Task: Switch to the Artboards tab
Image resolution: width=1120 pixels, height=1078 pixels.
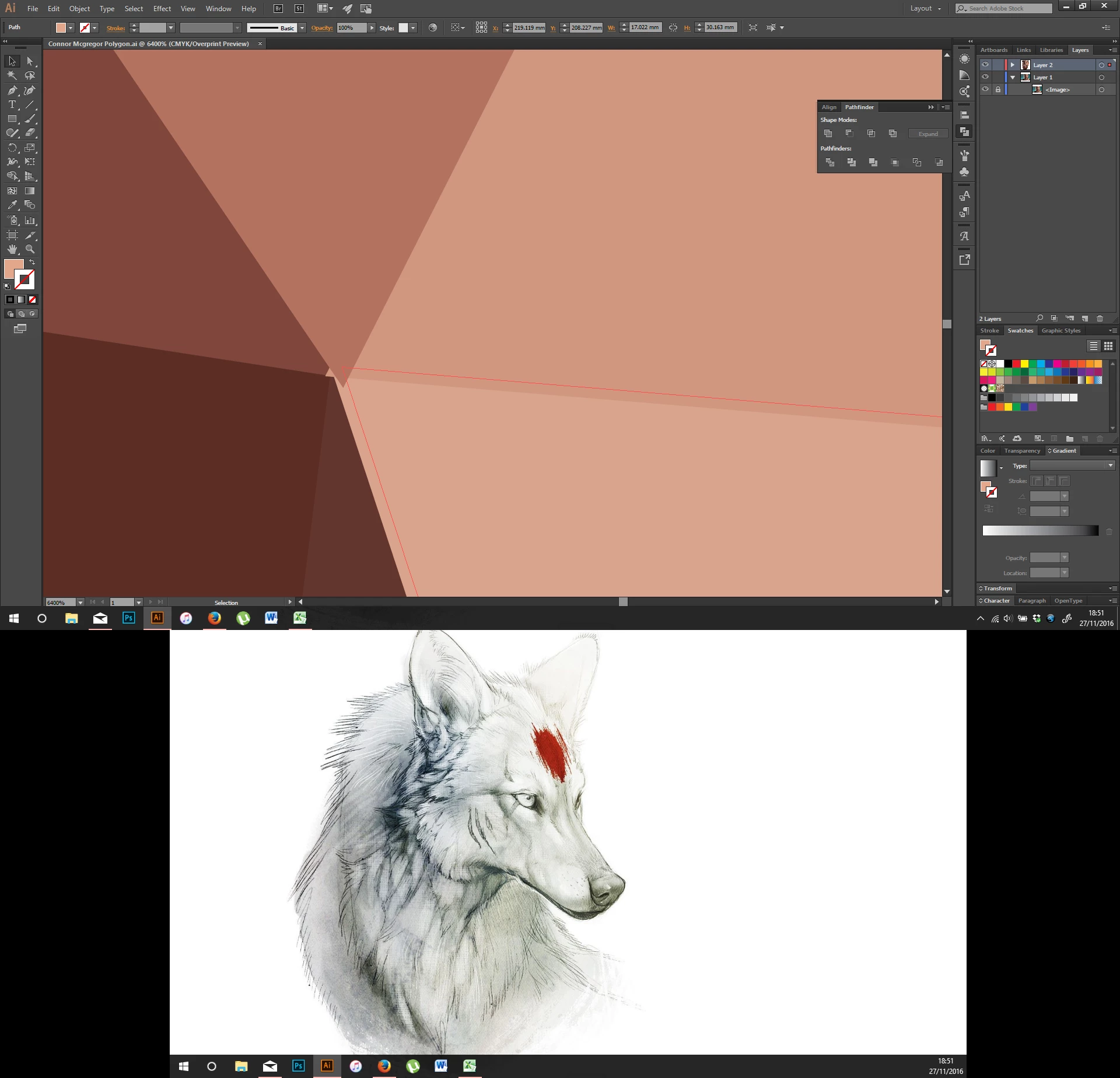Action: point(993,50)
